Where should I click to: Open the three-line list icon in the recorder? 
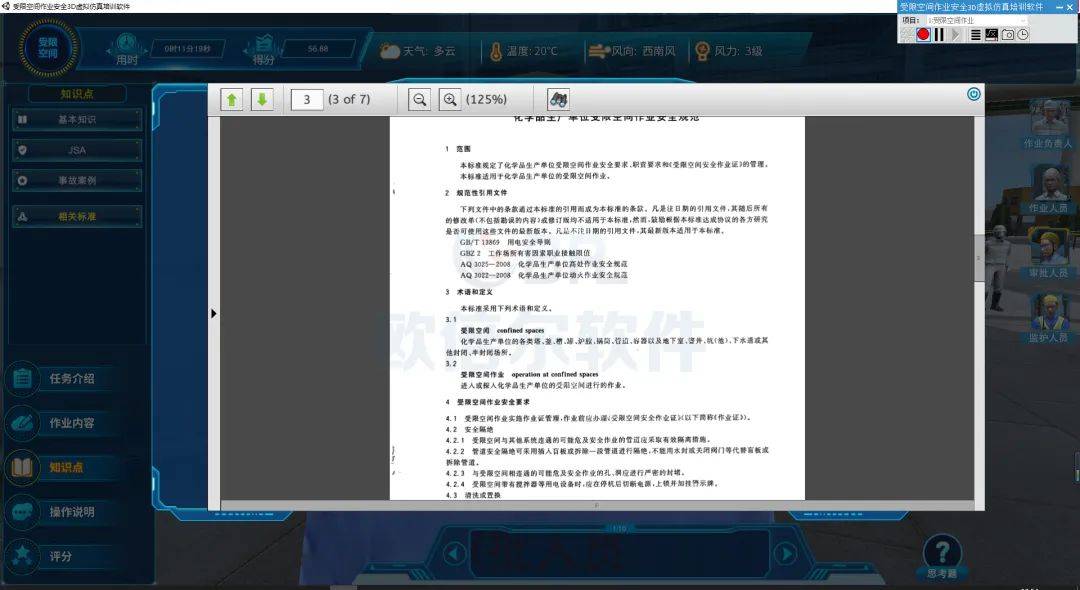click(x=975, y=34)
